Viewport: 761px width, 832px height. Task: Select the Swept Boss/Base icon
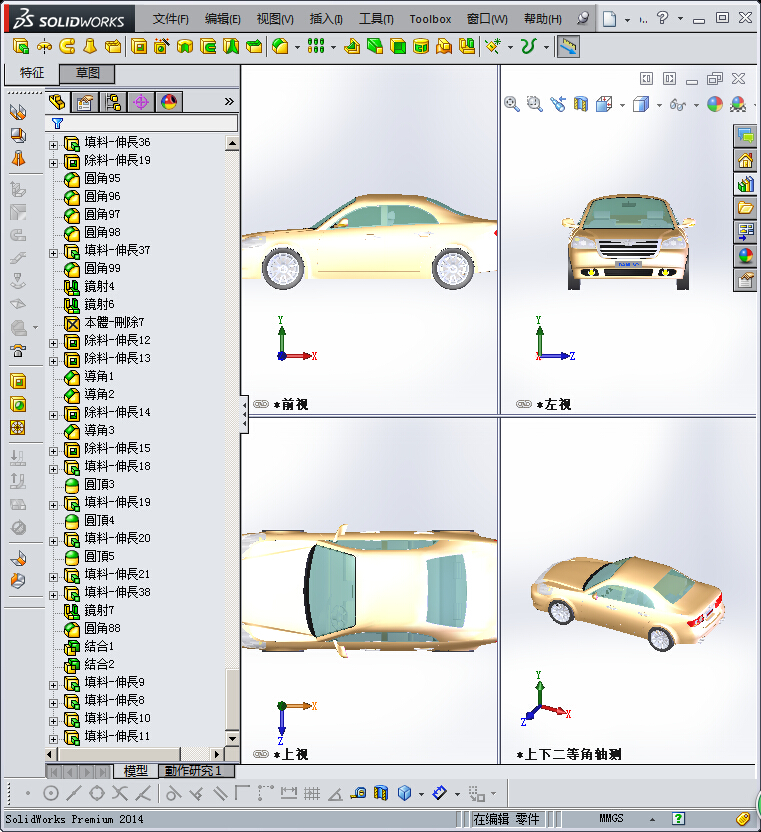[67, 47]
